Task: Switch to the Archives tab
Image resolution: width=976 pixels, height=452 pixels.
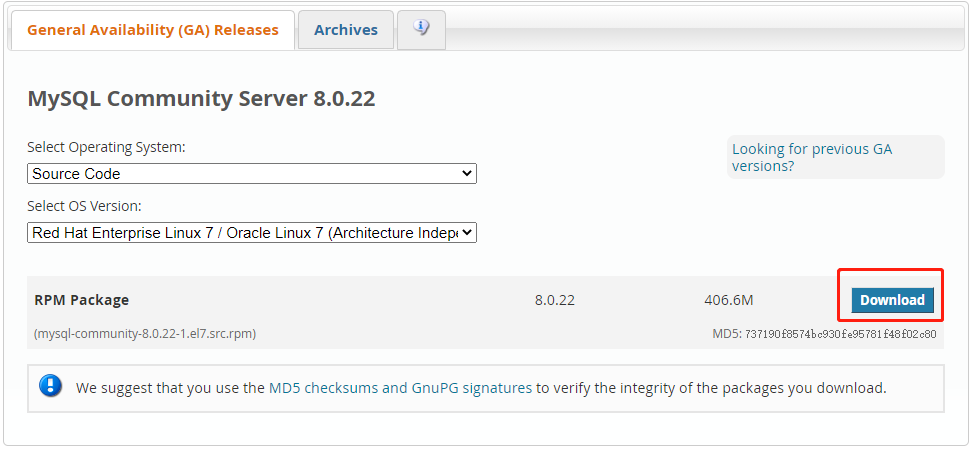Action: [346, 30]
